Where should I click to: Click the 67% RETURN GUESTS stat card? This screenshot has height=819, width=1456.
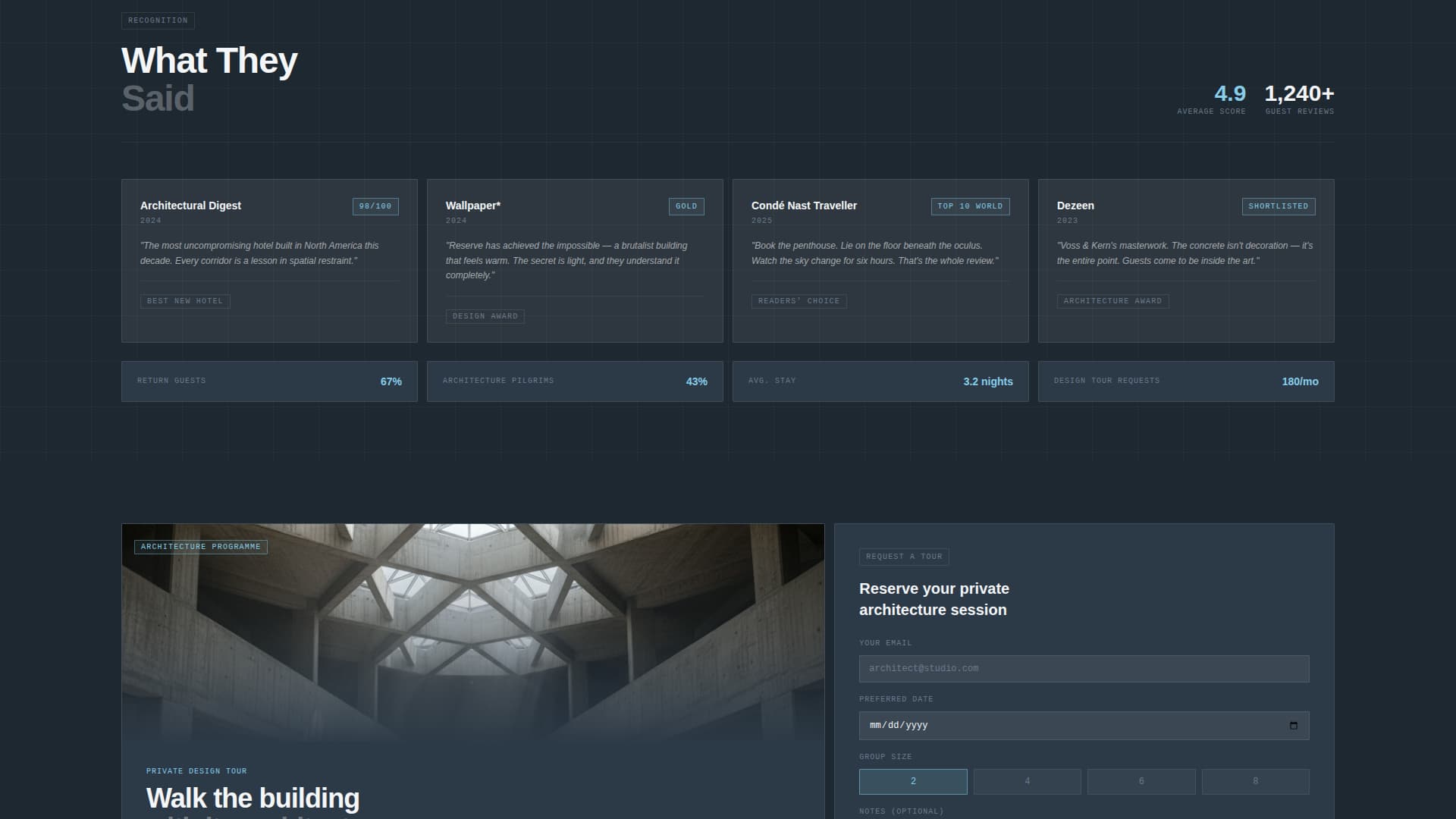tap(269, 381)
